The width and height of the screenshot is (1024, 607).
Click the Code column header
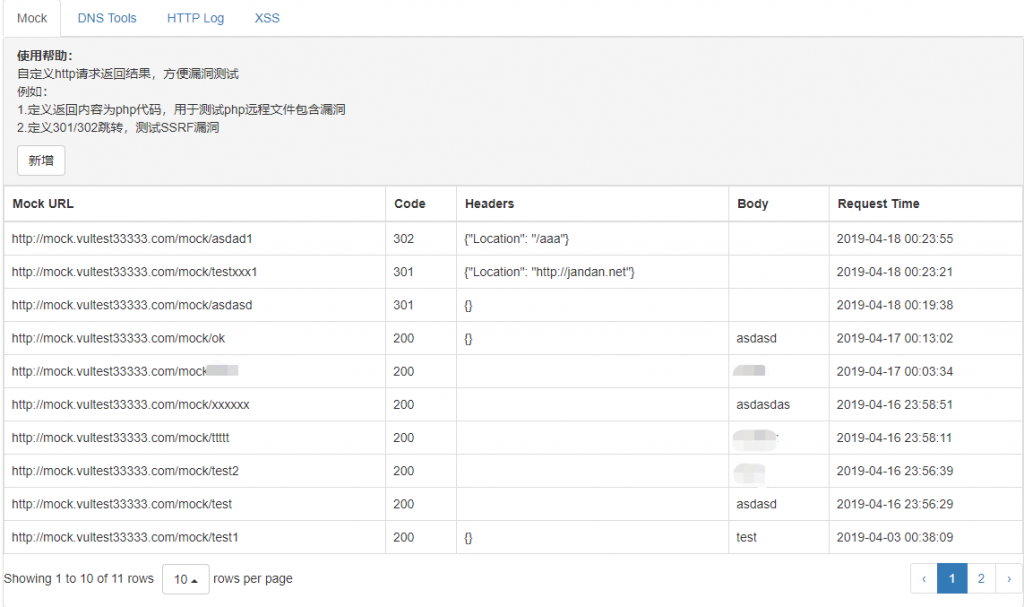(410, 204)
